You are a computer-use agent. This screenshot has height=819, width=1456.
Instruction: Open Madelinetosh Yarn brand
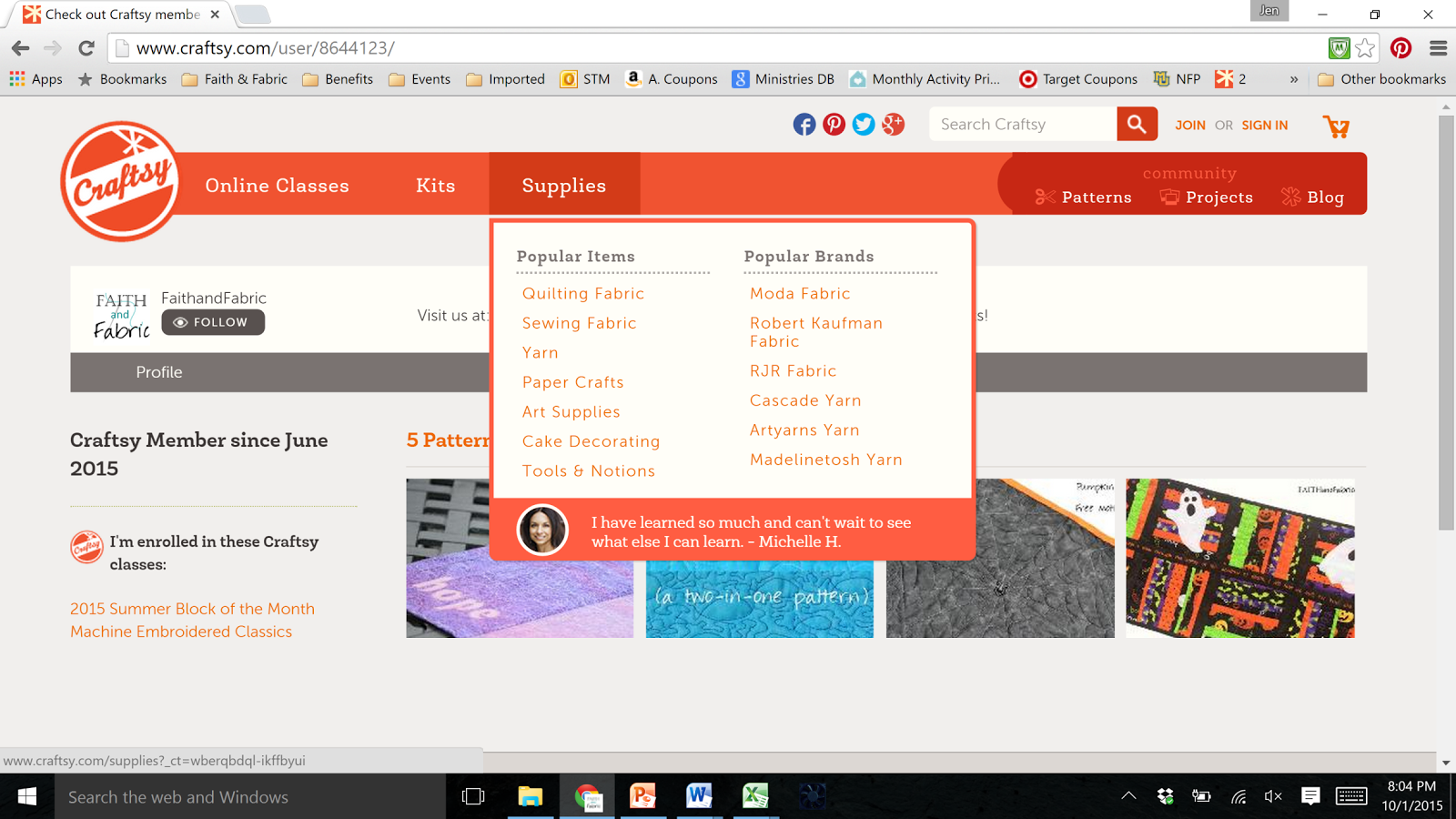tap(826, 460)
